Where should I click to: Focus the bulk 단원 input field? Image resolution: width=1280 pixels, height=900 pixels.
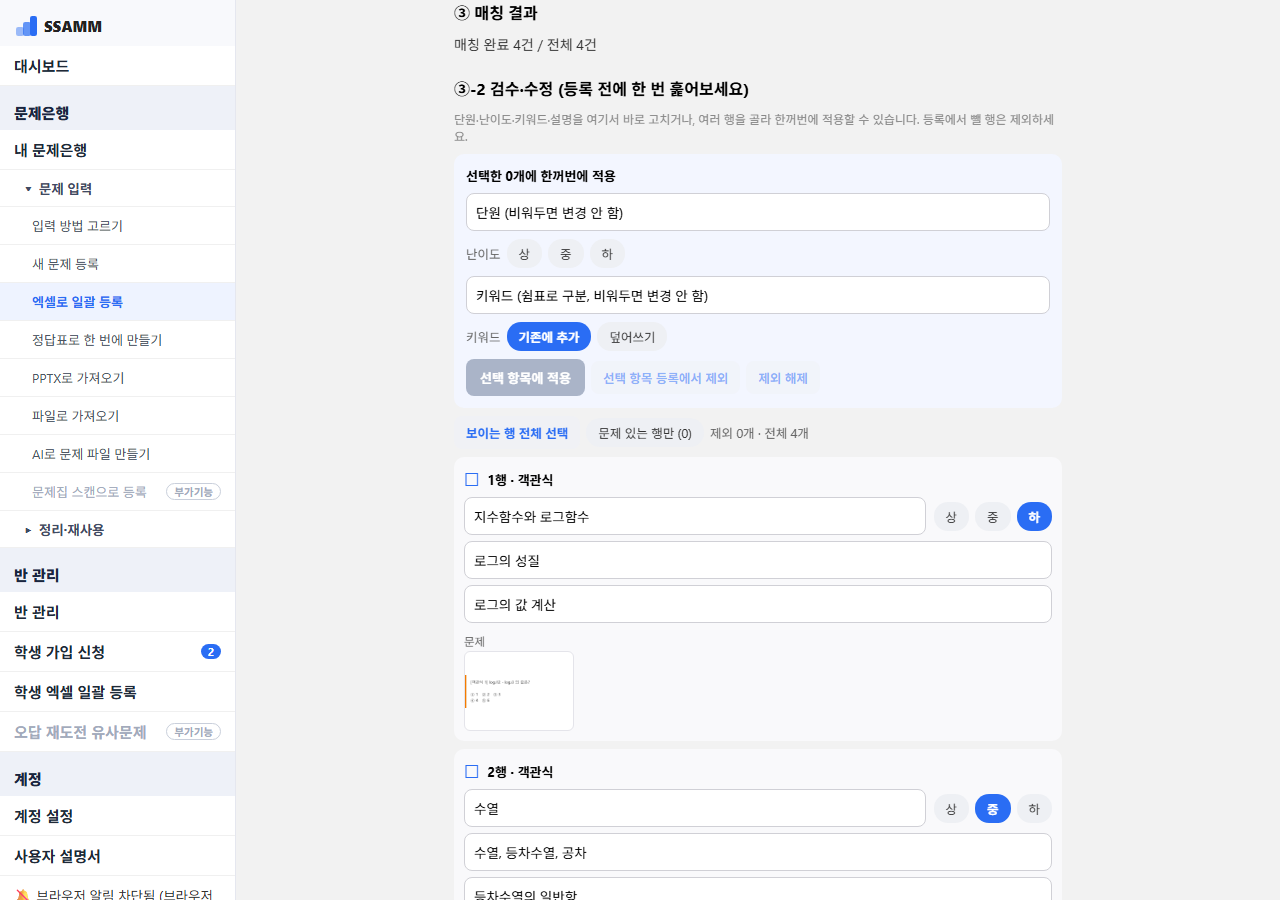pyautogui.click(x=757, y=212)
